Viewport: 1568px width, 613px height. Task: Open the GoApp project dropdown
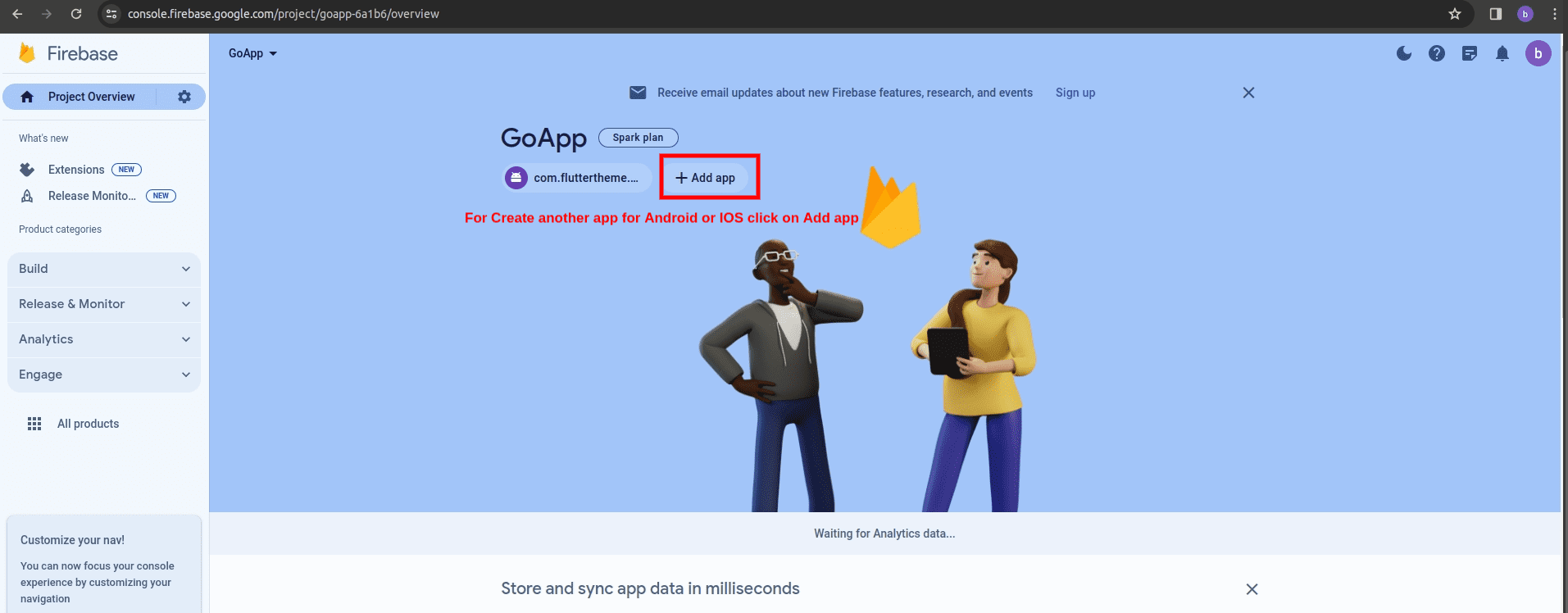[x=252, y=53]
